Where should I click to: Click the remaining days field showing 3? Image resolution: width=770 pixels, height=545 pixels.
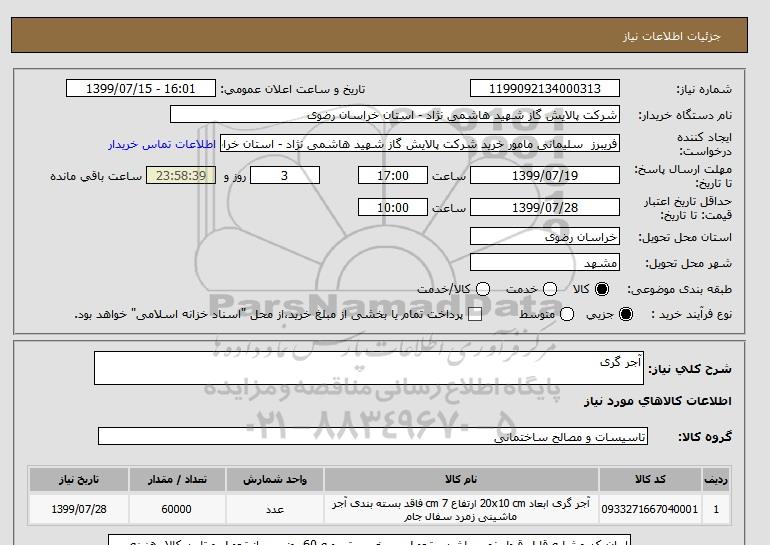click(x=285, y=175)
